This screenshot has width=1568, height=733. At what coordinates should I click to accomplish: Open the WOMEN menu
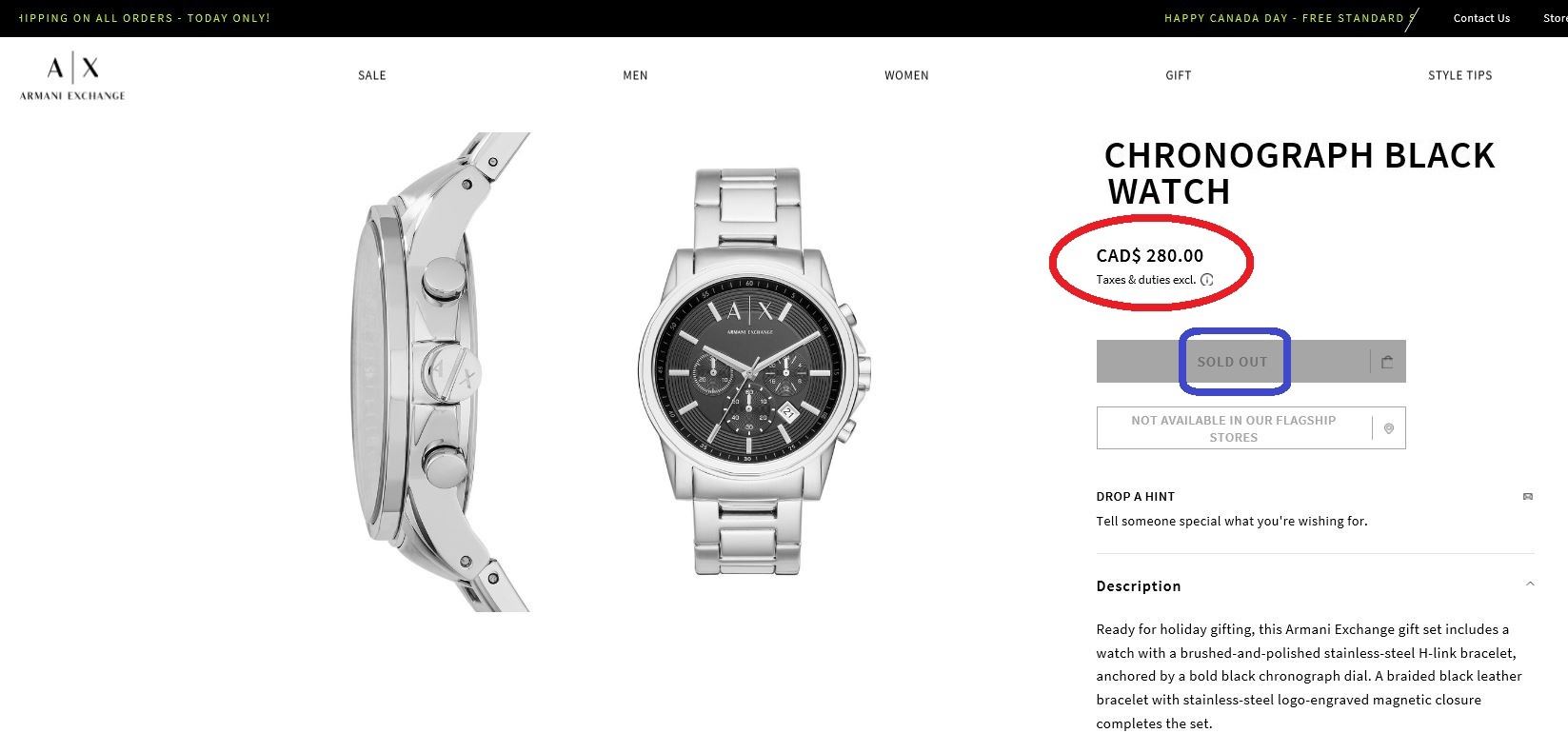coord(906,75)
